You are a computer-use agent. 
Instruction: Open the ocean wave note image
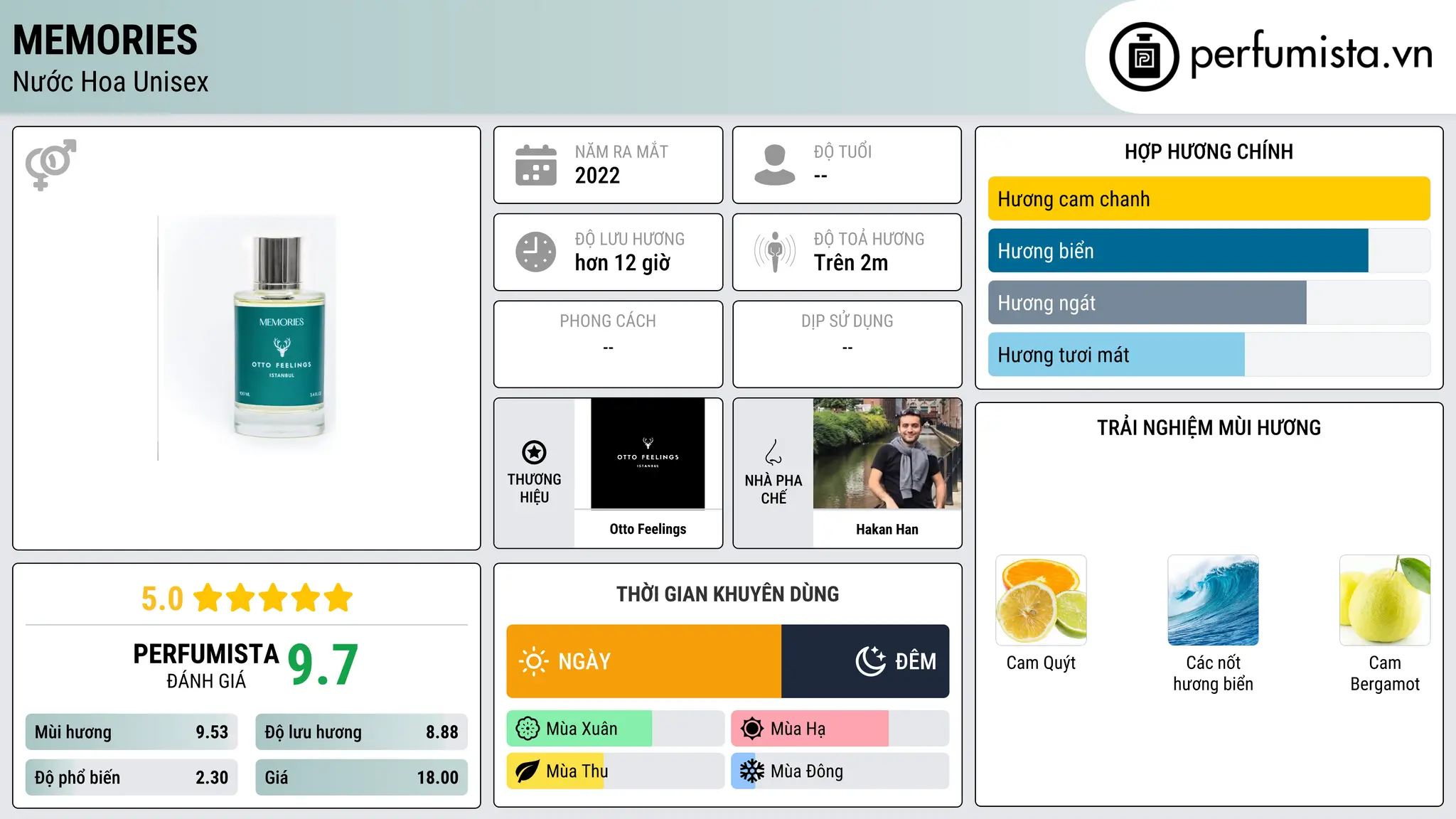tap(1213, 600)
